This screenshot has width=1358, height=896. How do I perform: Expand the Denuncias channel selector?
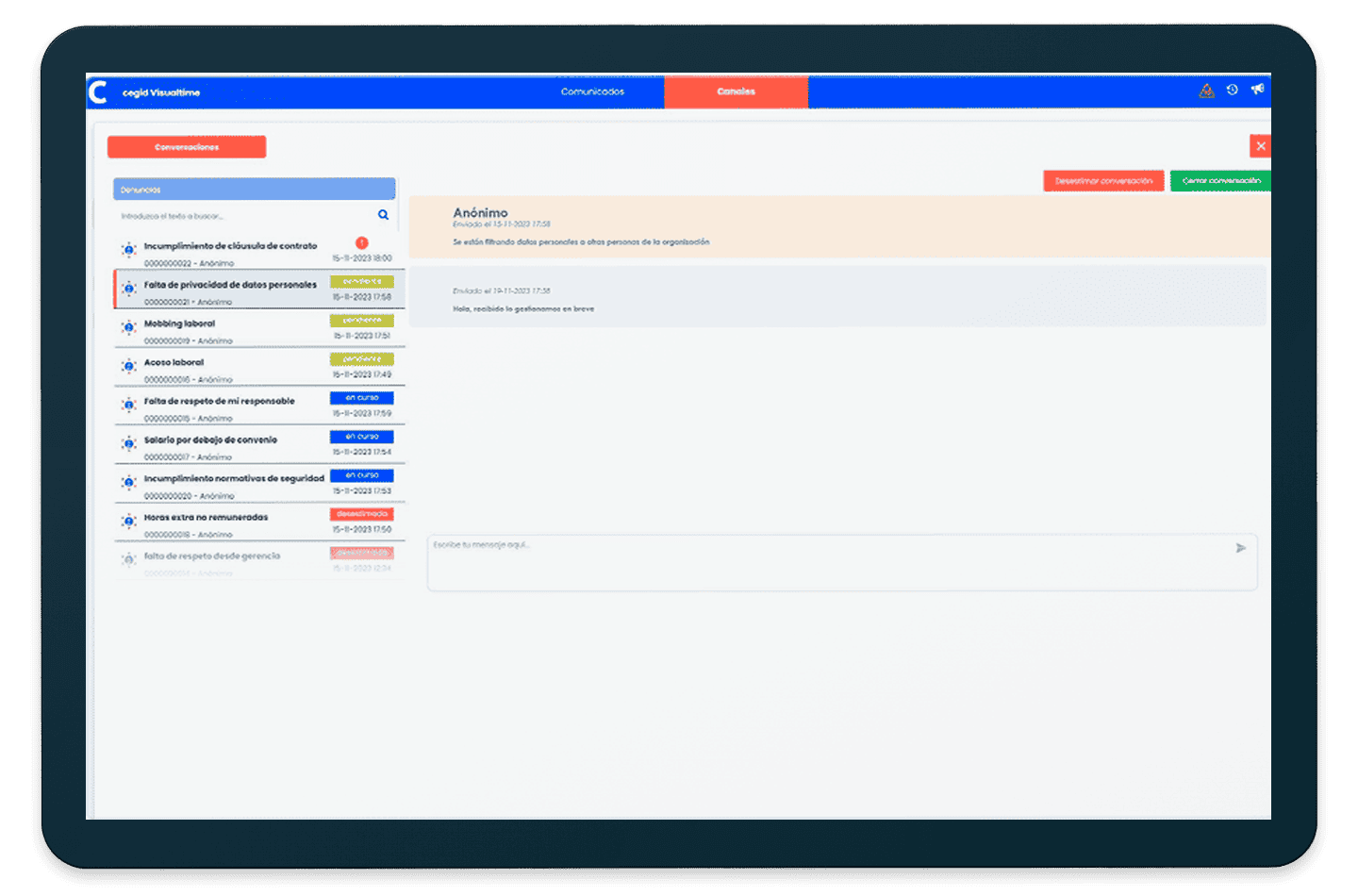click(254, 190)
